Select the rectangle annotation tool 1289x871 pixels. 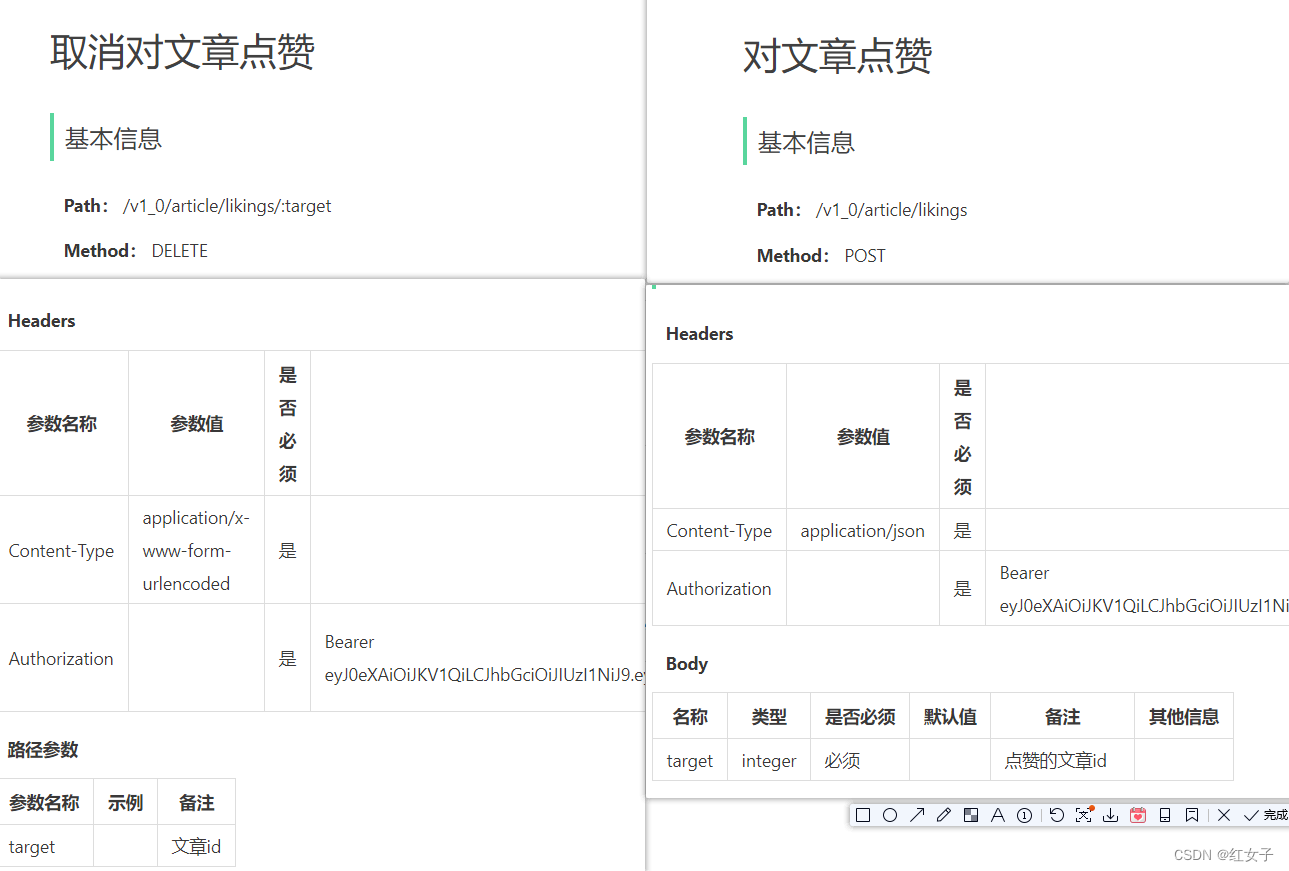[x=863, y=815]
